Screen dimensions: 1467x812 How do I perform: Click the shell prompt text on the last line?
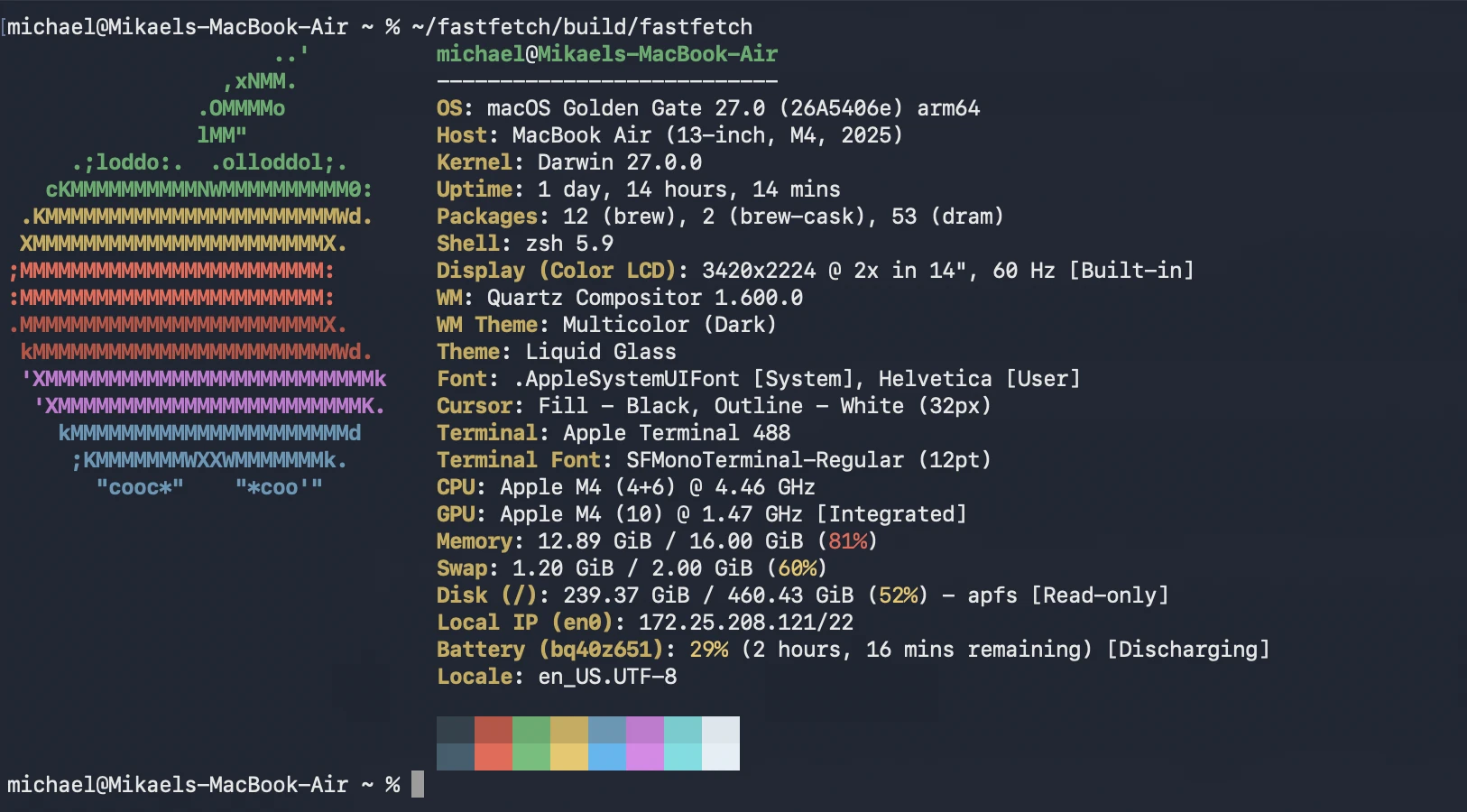(204, 785)
